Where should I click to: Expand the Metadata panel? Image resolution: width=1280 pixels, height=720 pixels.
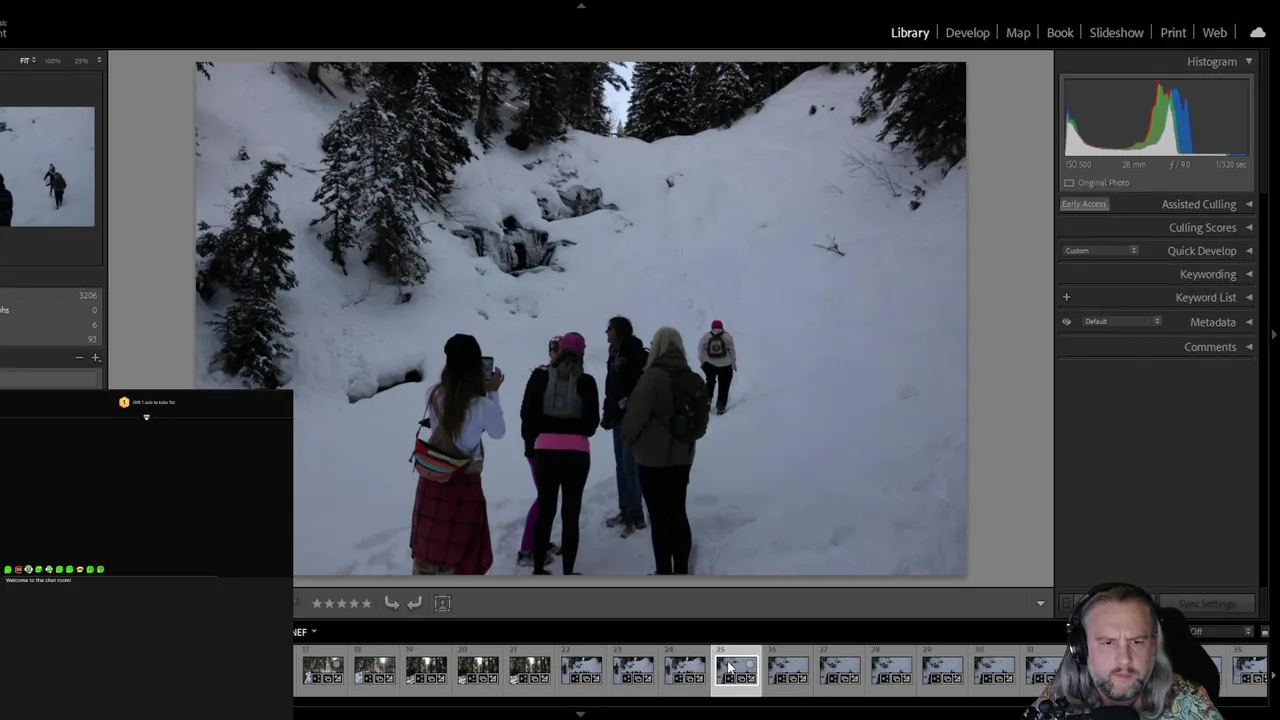point(1248,322)
